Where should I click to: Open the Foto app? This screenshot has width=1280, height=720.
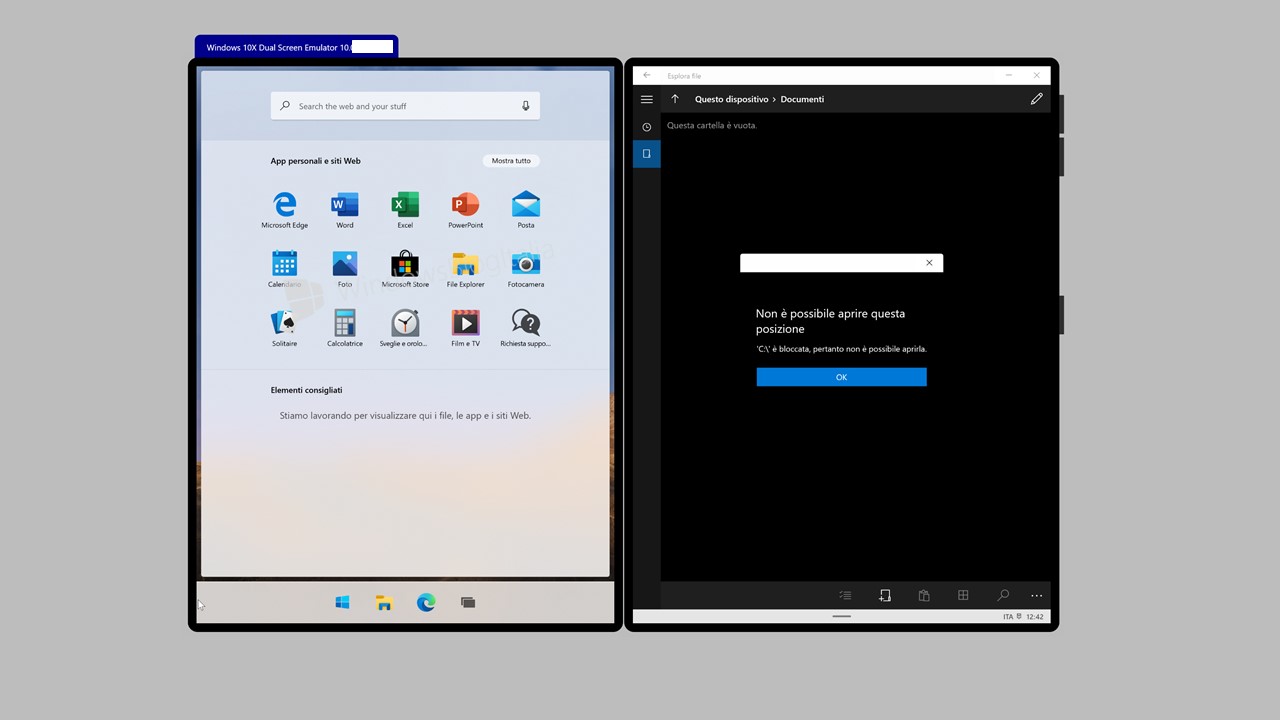tap(345, 270)
